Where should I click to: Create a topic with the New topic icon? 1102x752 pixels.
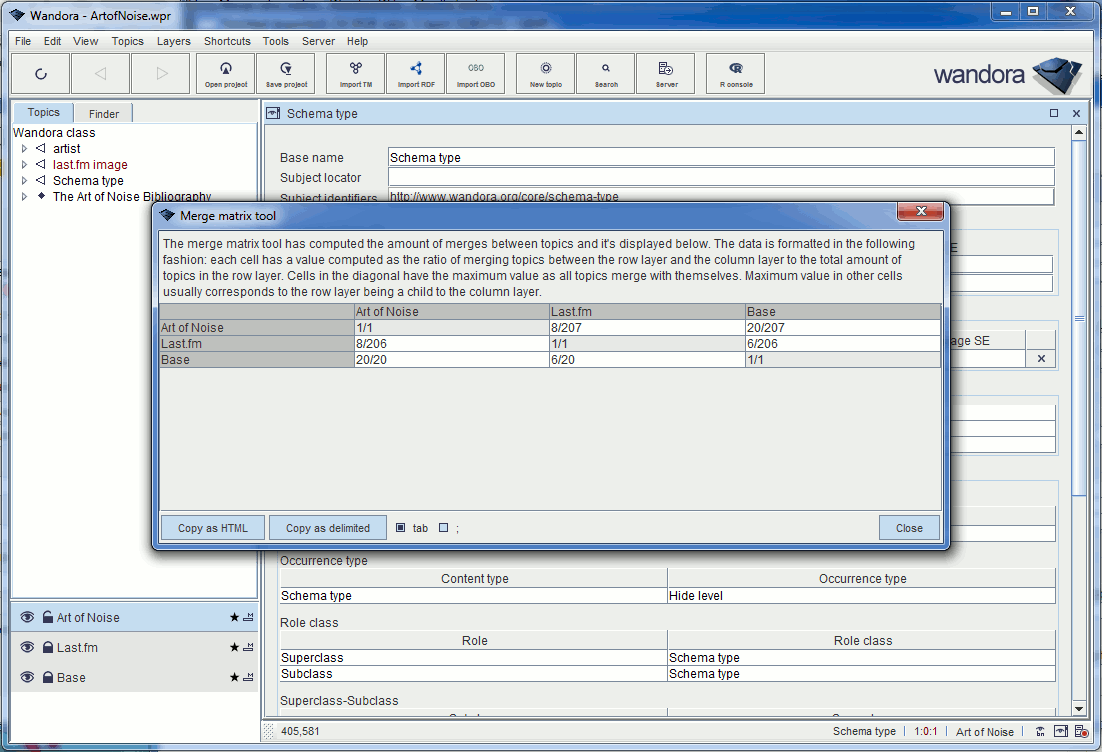point(545,73)
